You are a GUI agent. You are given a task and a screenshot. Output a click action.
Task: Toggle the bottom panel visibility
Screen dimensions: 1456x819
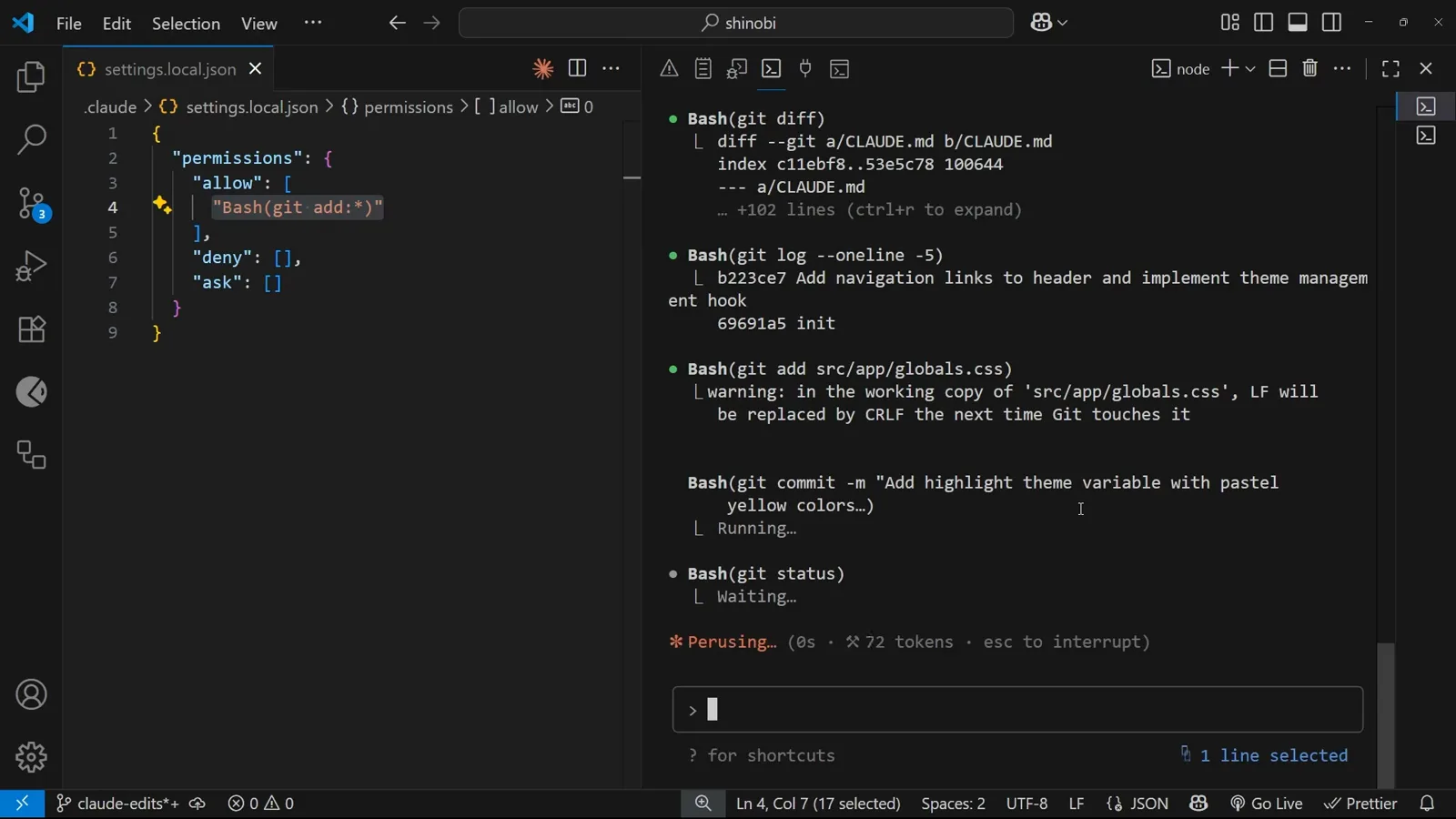pos(1298,23)
